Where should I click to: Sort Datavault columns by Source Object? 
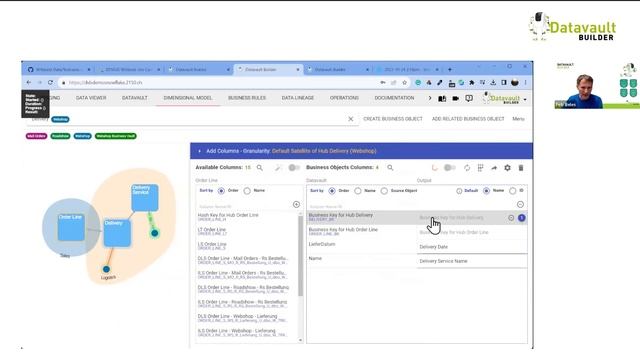[384, 191]
